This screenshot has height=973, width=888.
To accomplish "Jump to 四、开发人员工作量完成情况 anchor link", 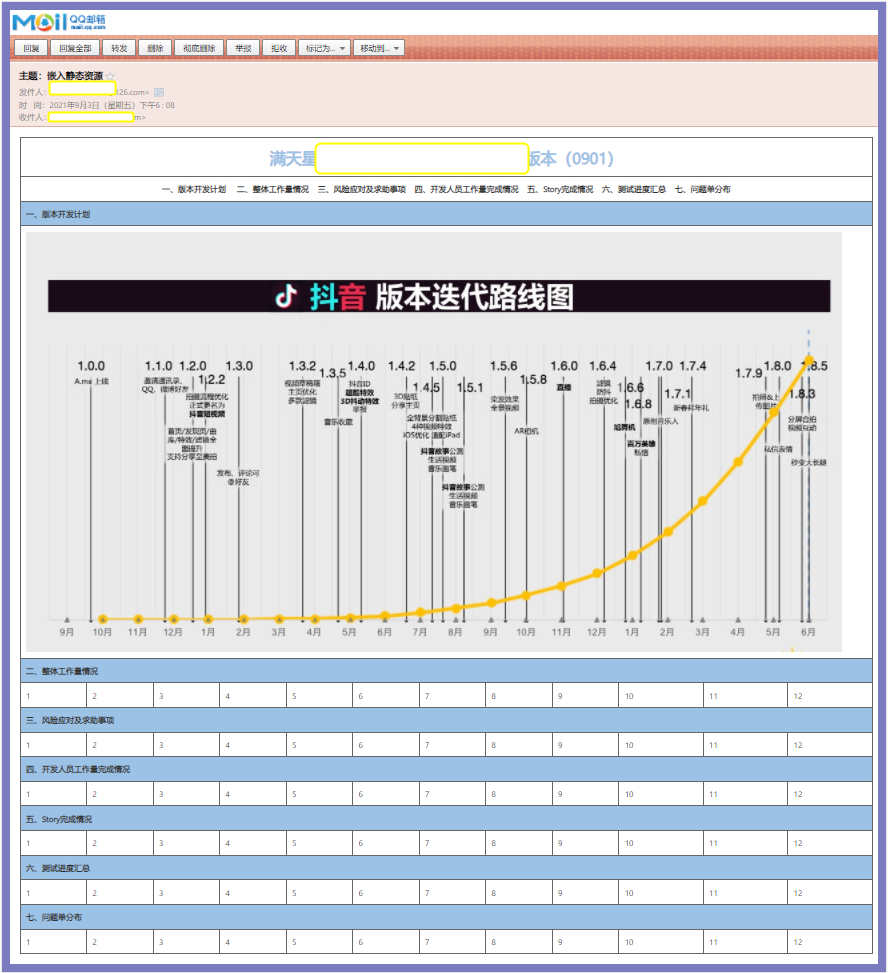I will pyautogui.click(x=467, y=189).
